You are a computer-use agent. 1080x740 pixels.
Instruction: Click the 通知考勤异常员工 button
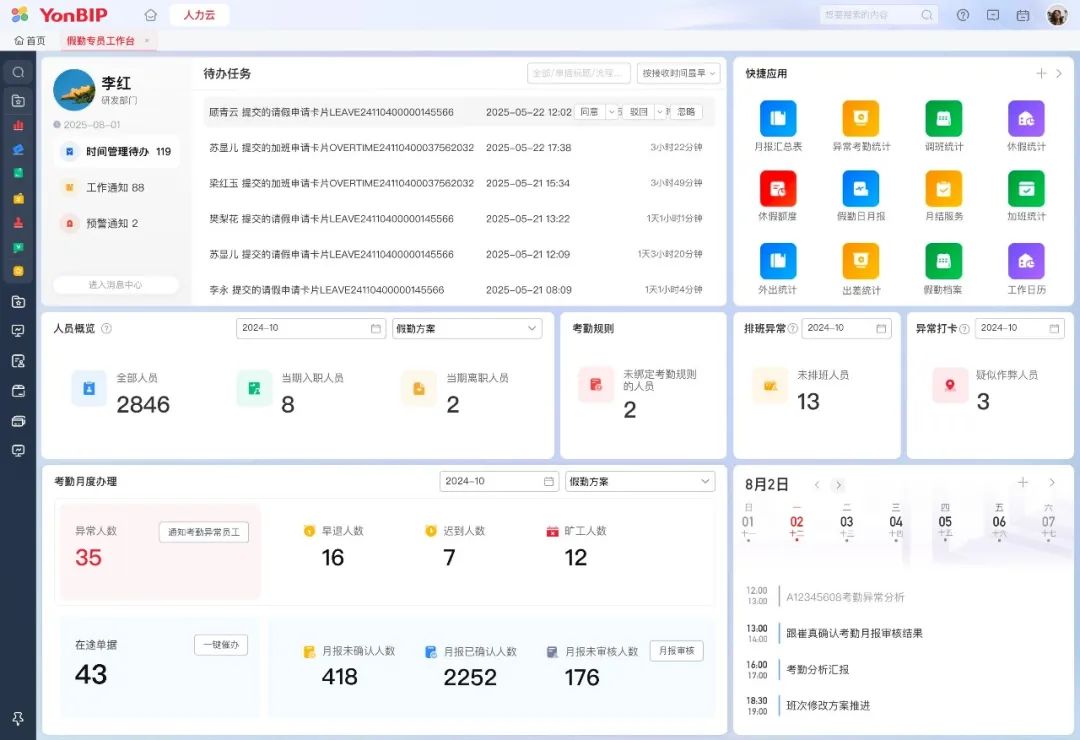click(x=203, y=532)
